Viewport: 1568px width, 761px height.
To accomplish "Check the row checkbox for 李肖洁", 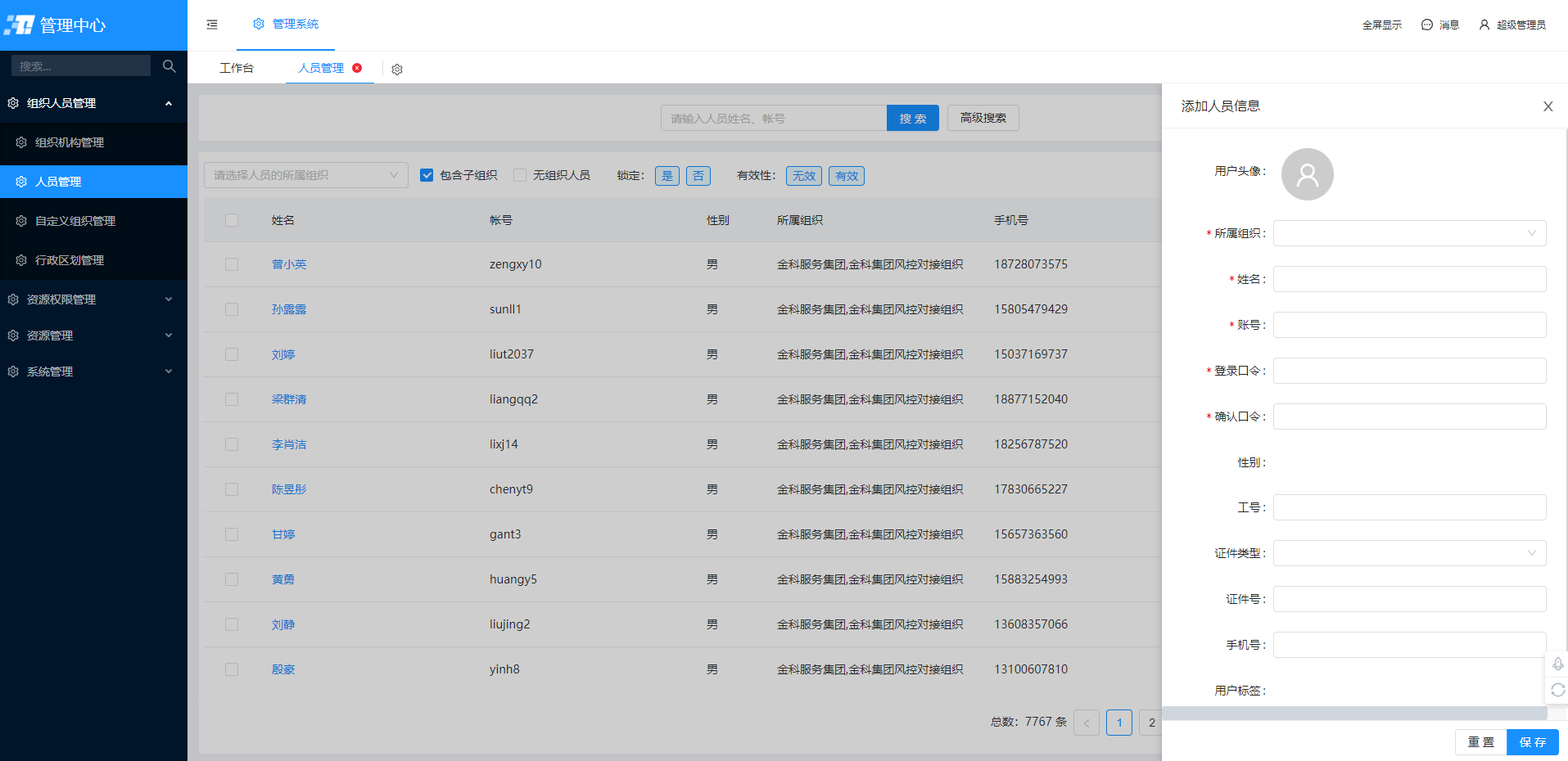I will pos(232,444).
